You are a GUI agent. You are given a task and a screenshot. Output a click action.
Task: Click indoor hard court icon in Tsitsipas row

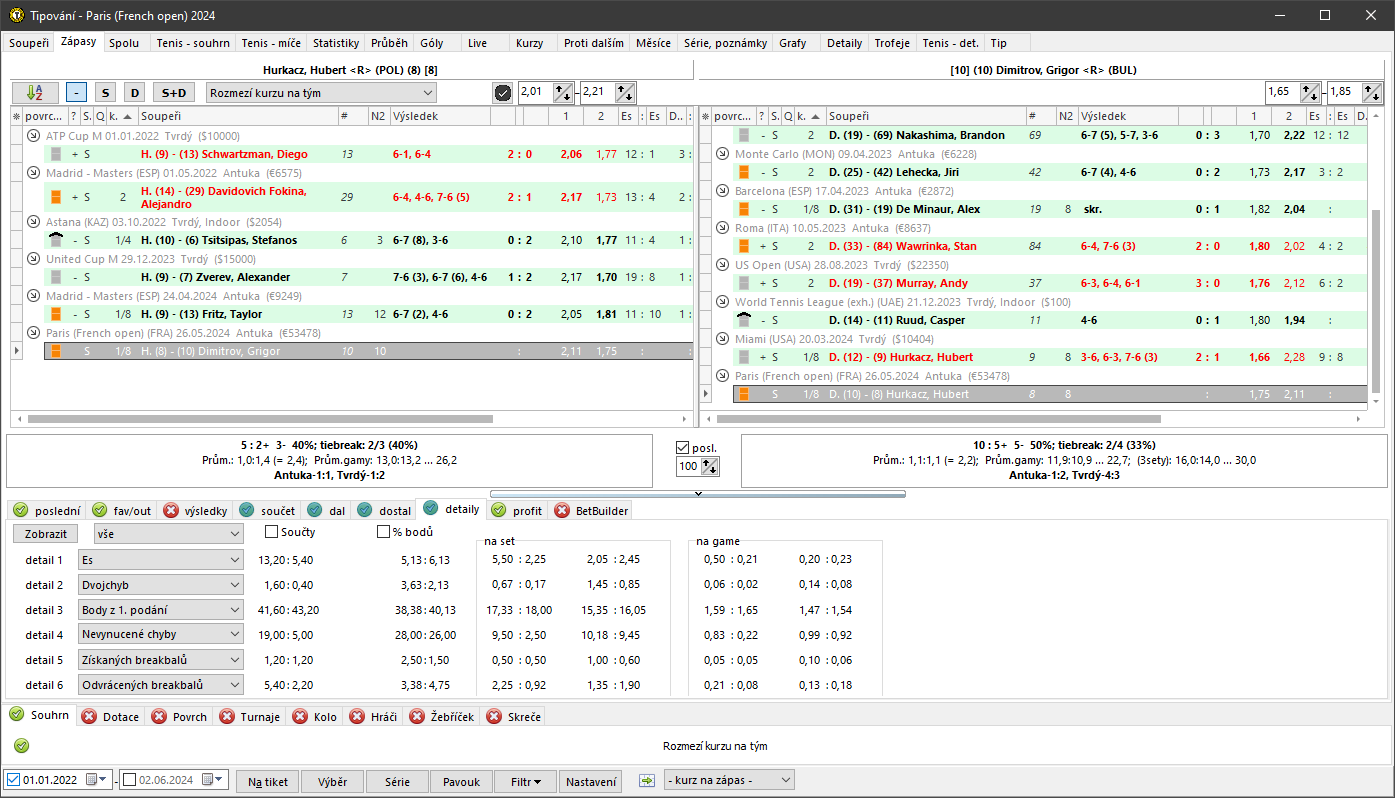[56, 240]
